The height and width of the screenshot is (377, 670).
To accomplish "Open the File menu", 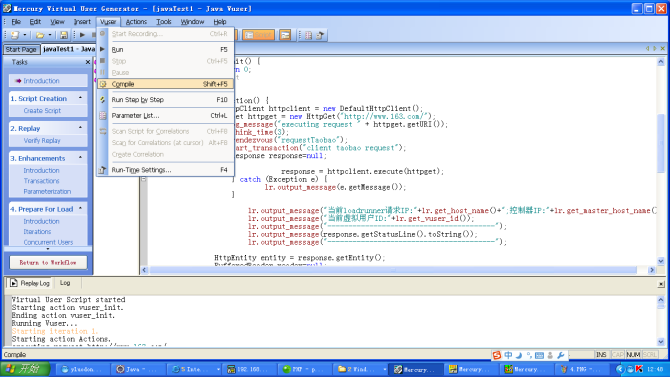I will (x=16, y=21).
